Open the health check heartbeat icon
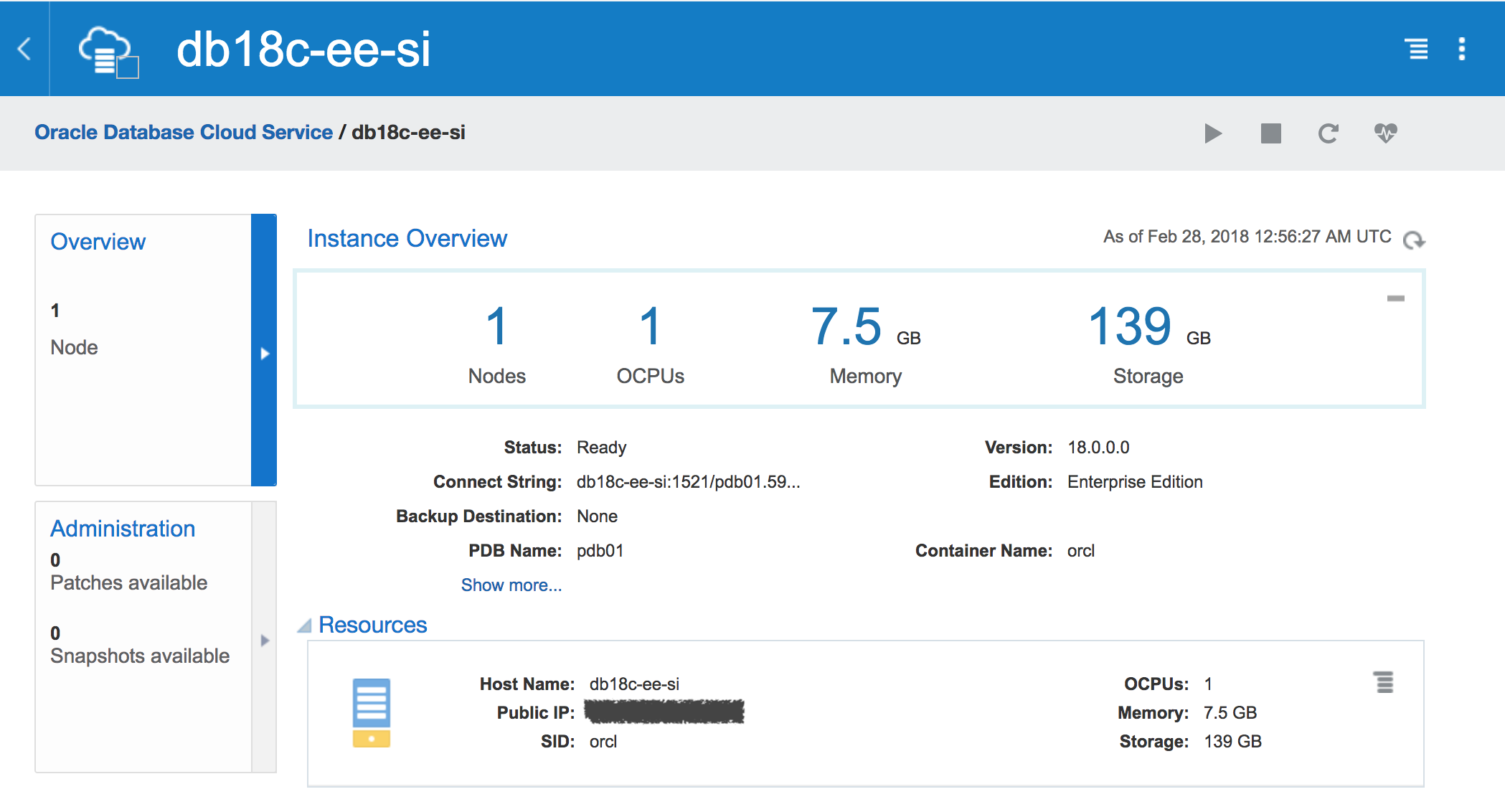The image size is (1505, 812). pos(1386,133)
